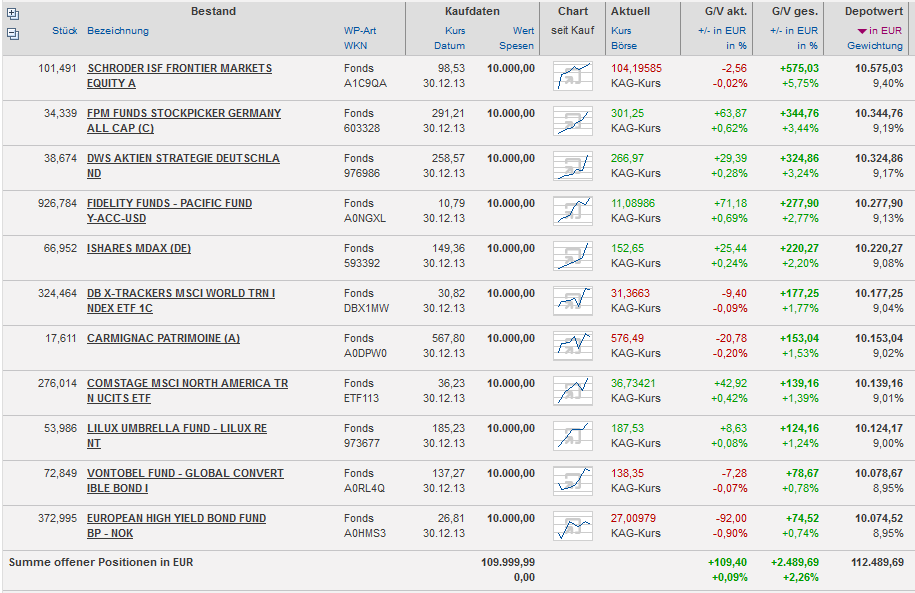Open LILUX UMBRELLA FUND link
The height and width of the screenshot is (593, 915).
click(x=177, y=428)
